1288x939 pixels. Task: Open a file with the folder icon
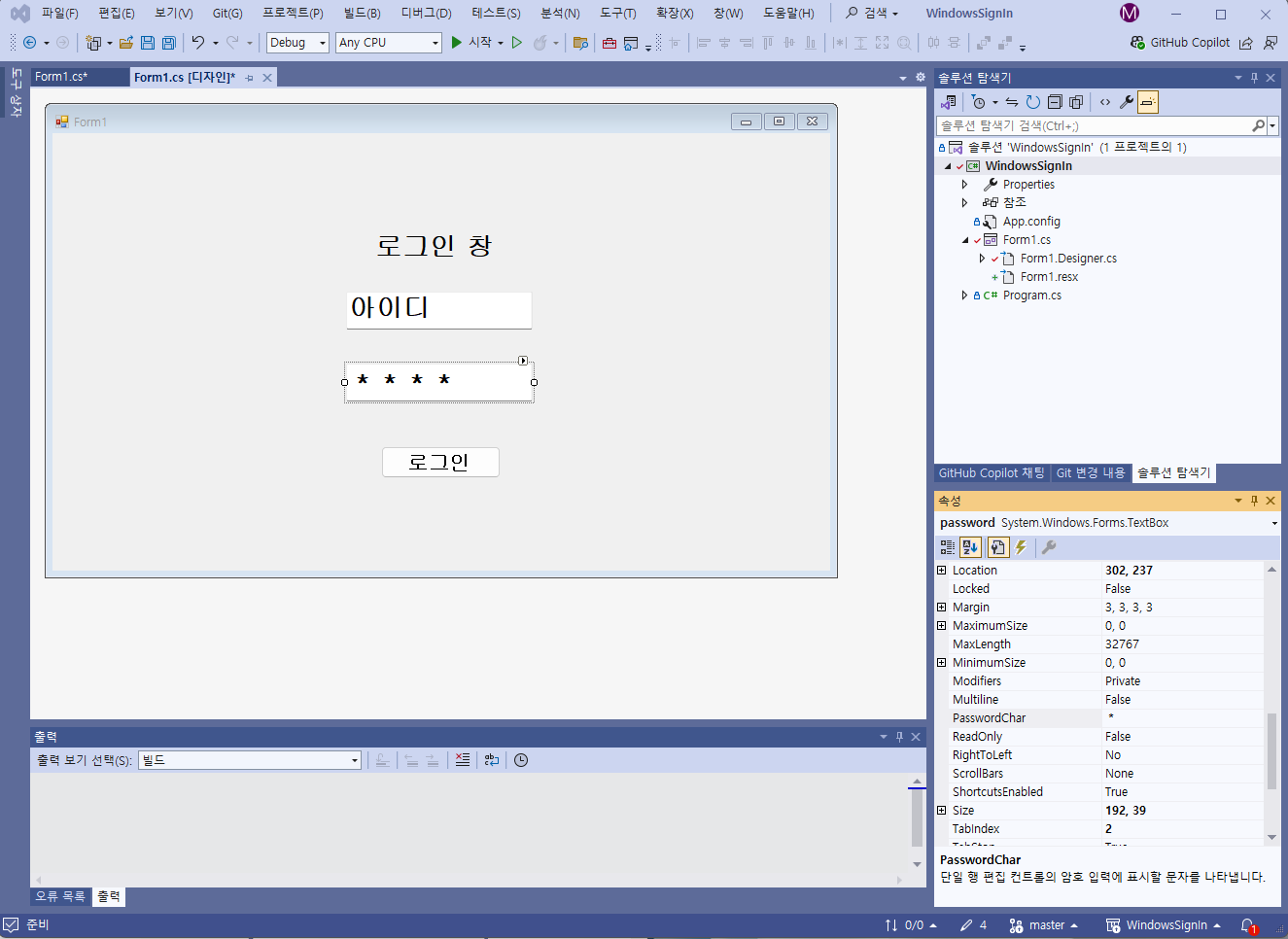126,43
